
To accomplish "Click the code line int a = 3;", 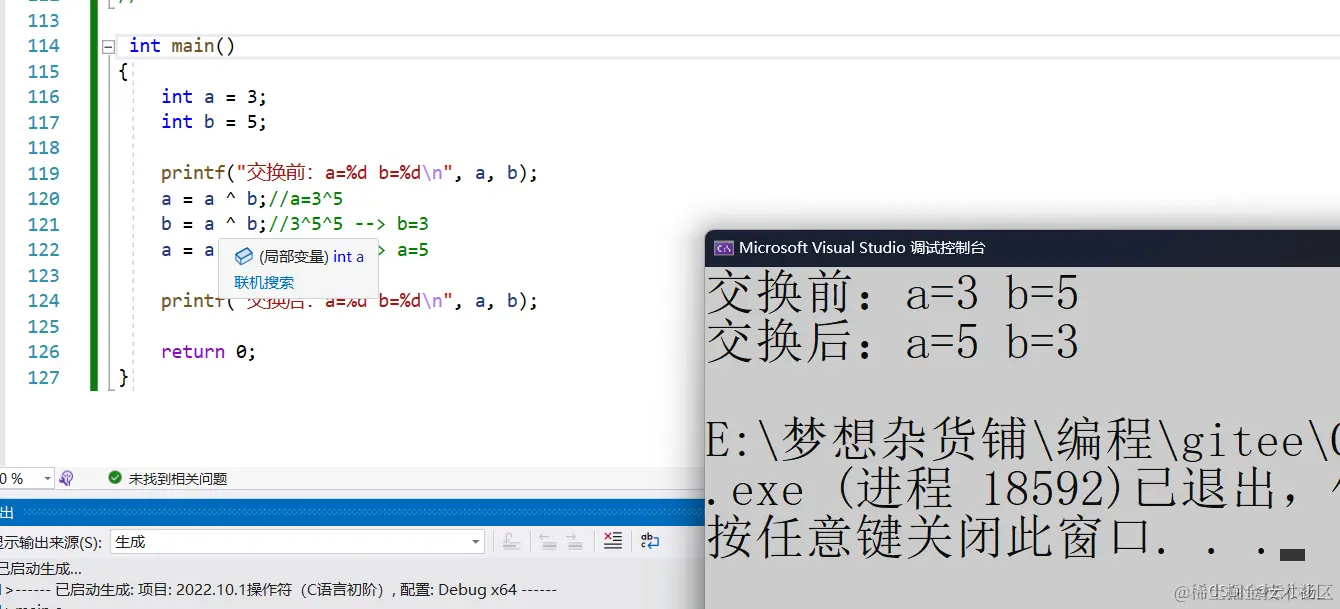I will (x=214, y=97).
